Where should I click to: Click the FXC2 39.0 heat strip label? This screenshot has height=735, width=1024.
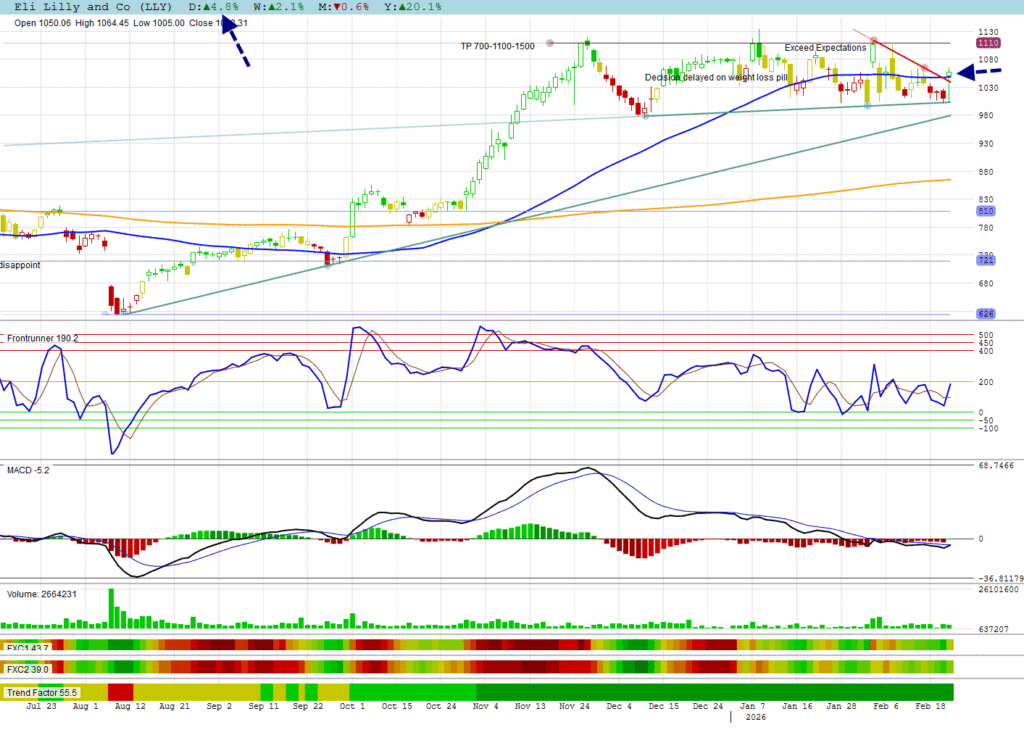(28, 668)
